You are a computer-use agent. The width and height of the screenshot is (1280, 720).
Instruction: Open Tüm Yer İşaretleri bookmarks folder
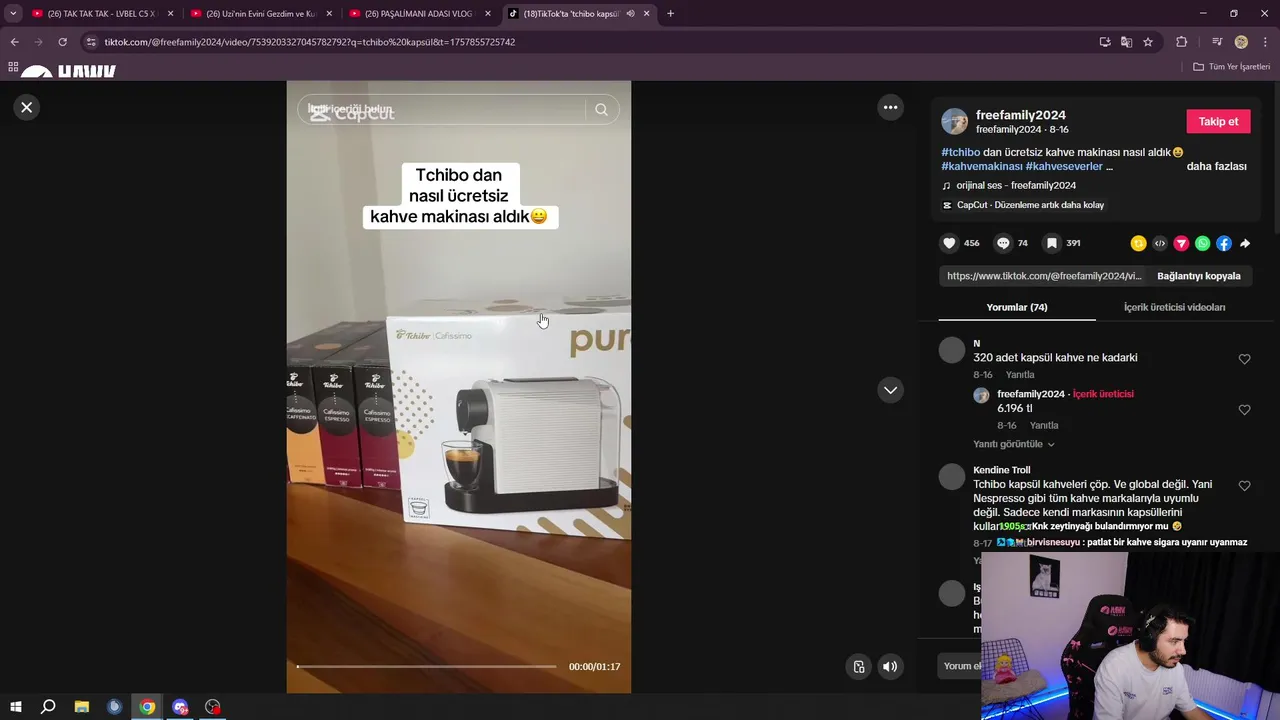tap(1232, 67)
